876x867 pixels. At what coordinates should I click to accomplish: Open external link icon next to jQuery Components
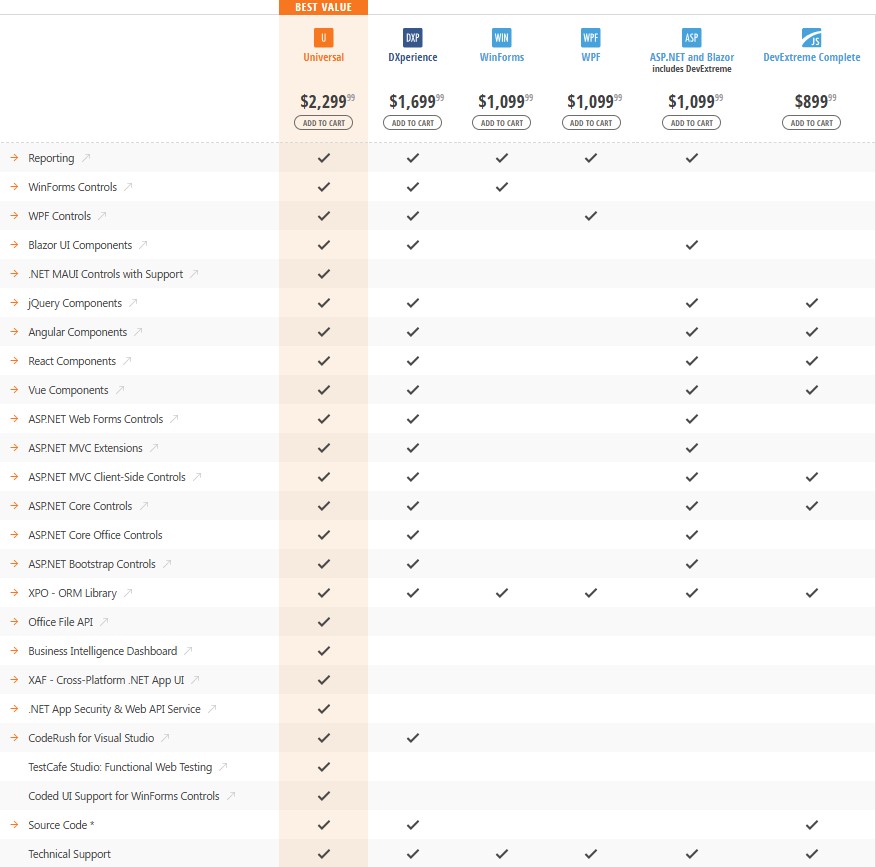pyautogui.click(x=133, y=303)
